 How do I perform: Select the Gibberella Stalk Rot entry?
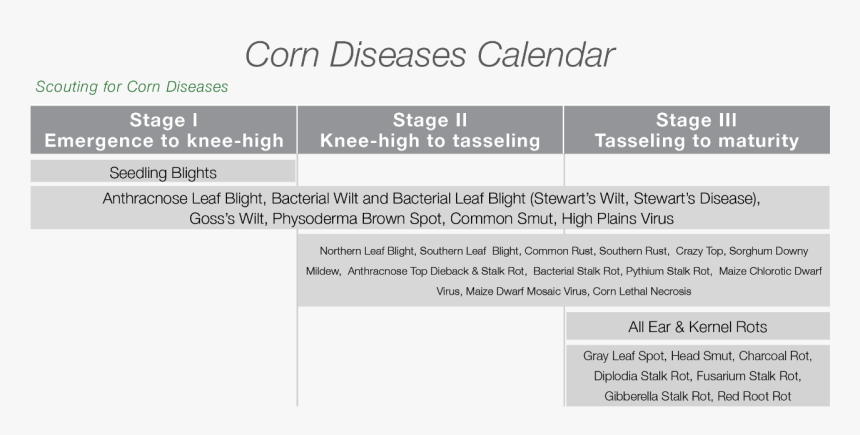pos(657,397)
